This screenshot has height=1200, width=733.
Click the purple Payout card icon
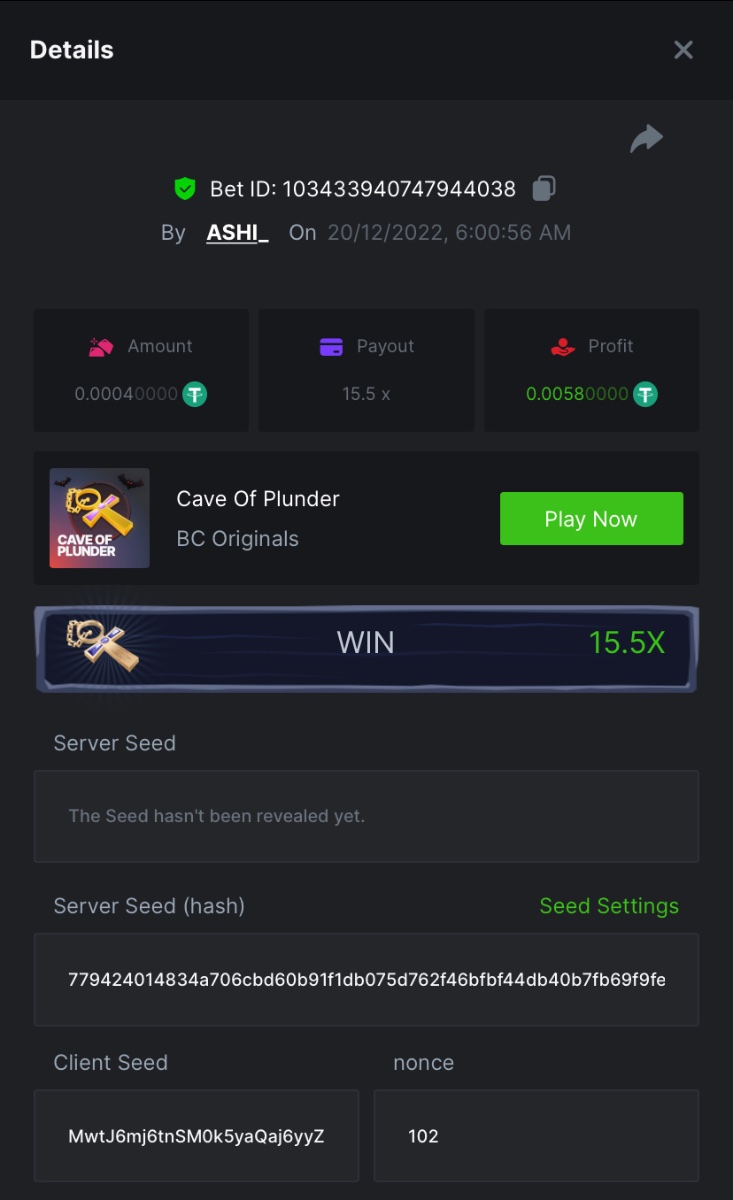331,347
